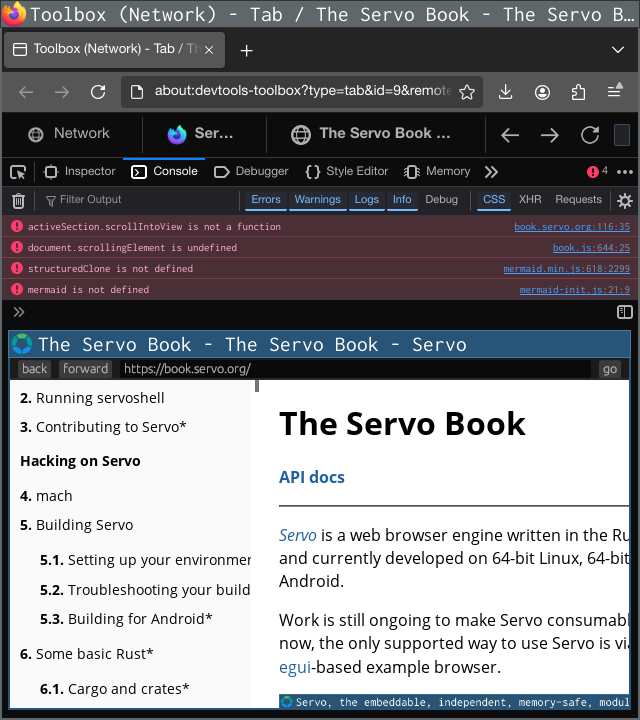The image size is (640, 720).
Task: Open new browser tab with plus
Action: pyautogui.click(x=247, y=50)
